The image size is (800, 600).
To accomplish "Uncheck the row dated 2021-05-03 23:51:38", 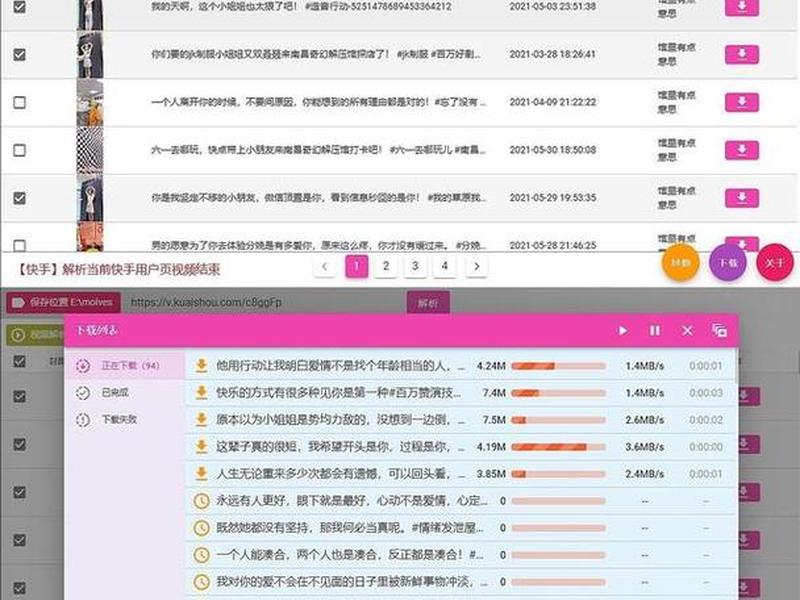I will (19, 7).
